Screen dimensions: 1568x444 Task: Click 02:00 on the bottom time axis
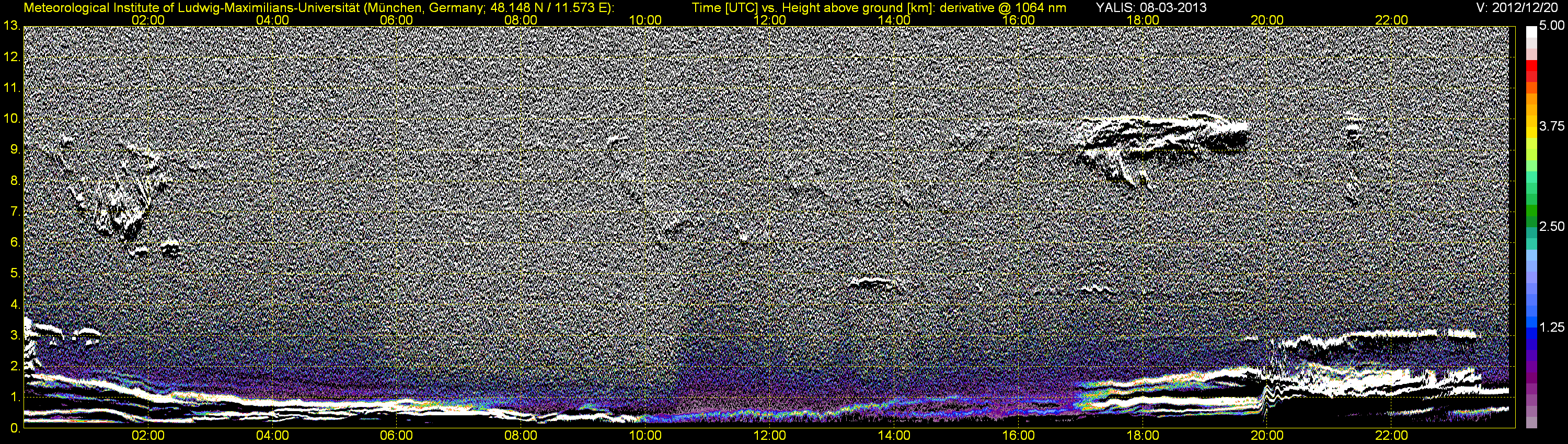pos(148,436)
